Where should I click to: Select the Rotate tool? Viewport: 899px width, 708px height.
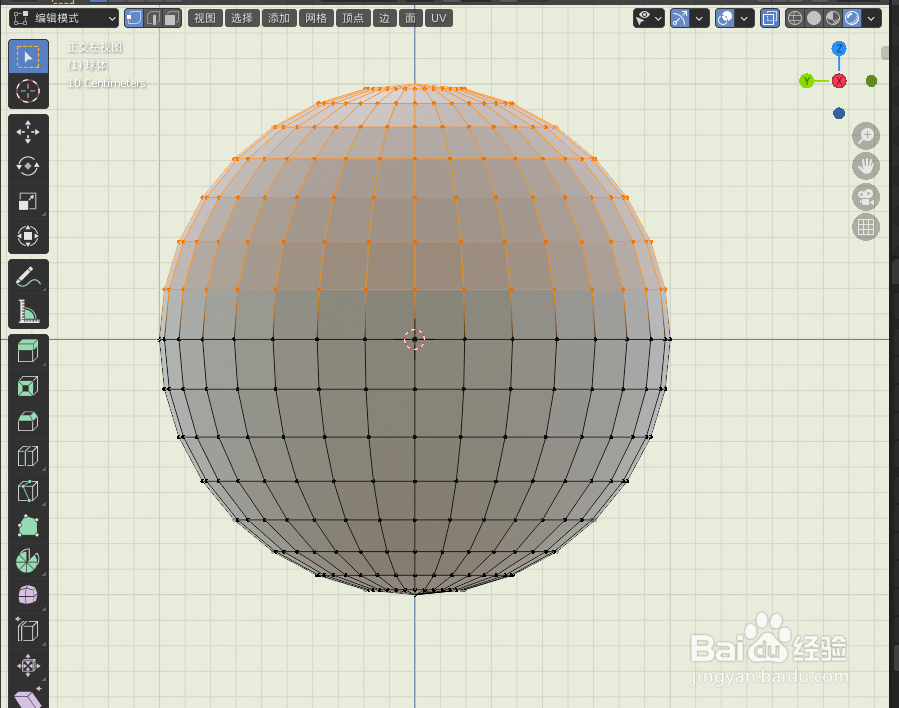click(28, 166)
